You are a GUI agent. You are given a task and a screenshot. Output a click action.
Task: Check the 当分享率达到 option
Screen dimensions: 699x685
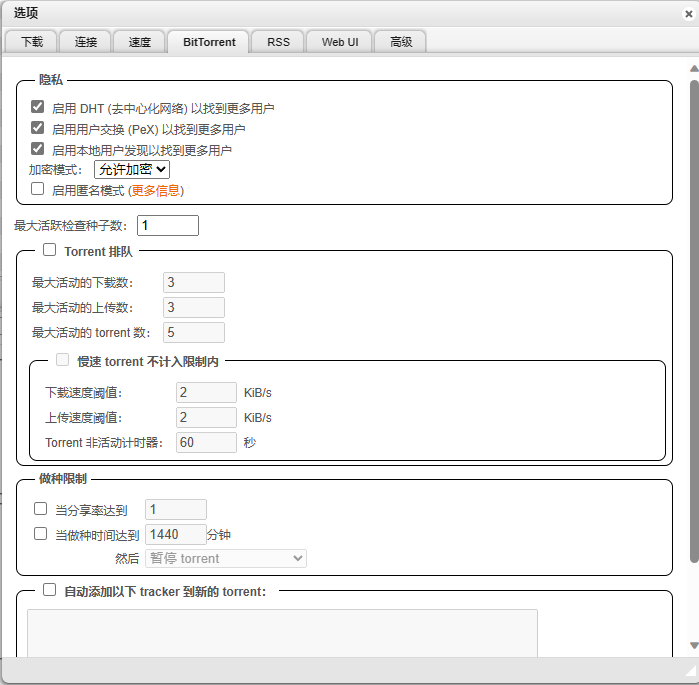[41, 509]
